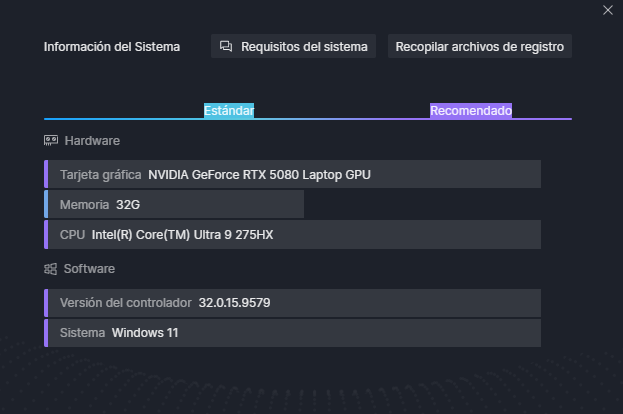
Task: Click the CPU label
Action: point(72,235)
